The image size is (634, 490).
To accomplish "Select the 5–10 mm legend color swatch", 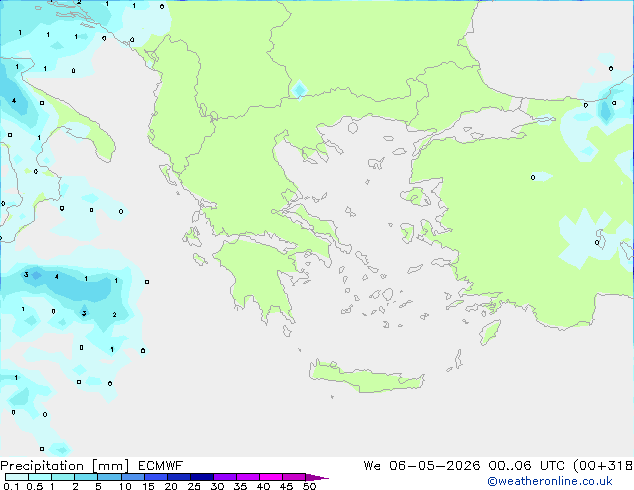I will [109, 477].
